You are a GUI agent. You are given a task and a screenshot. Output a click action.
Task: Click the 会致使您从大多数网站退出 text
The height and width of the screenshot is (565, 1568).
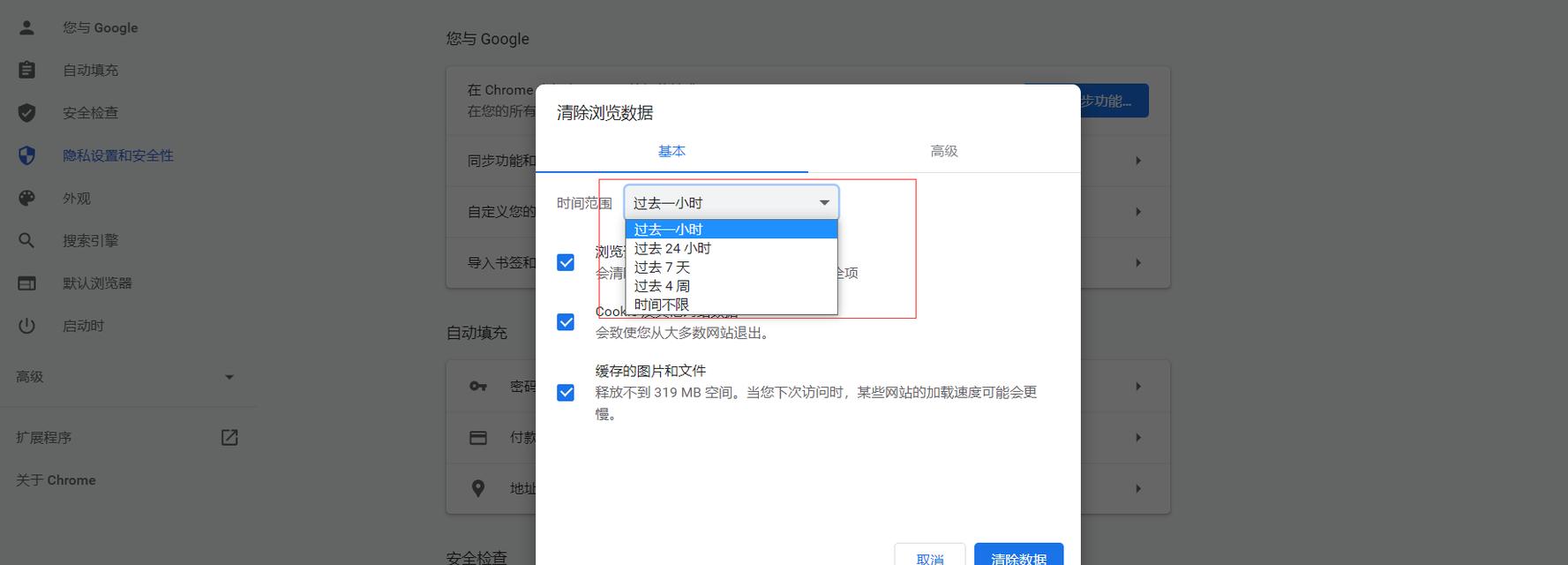[684, 333]
